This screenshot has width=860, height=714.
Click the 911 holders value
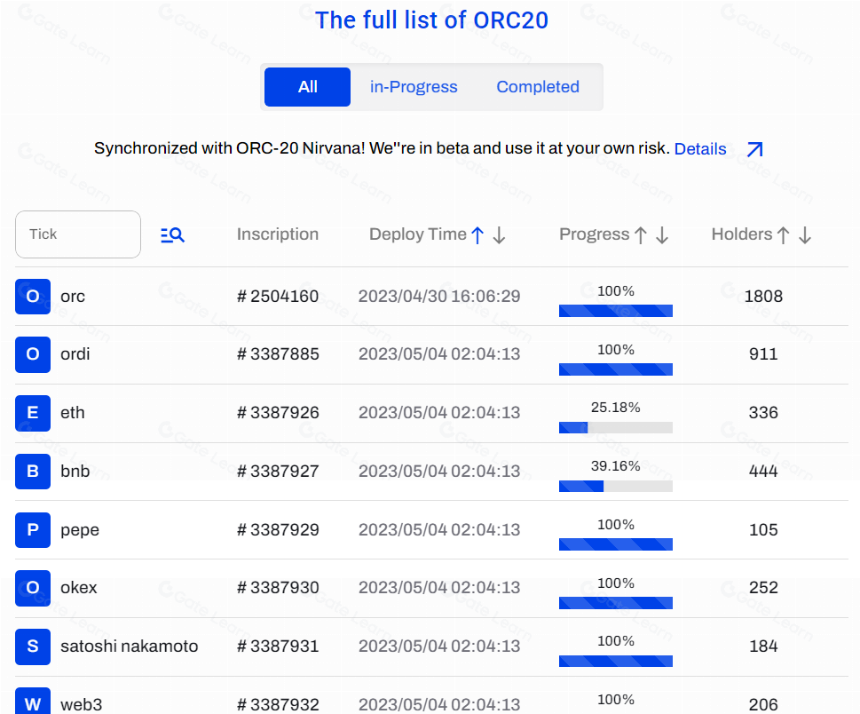point(763,354)
